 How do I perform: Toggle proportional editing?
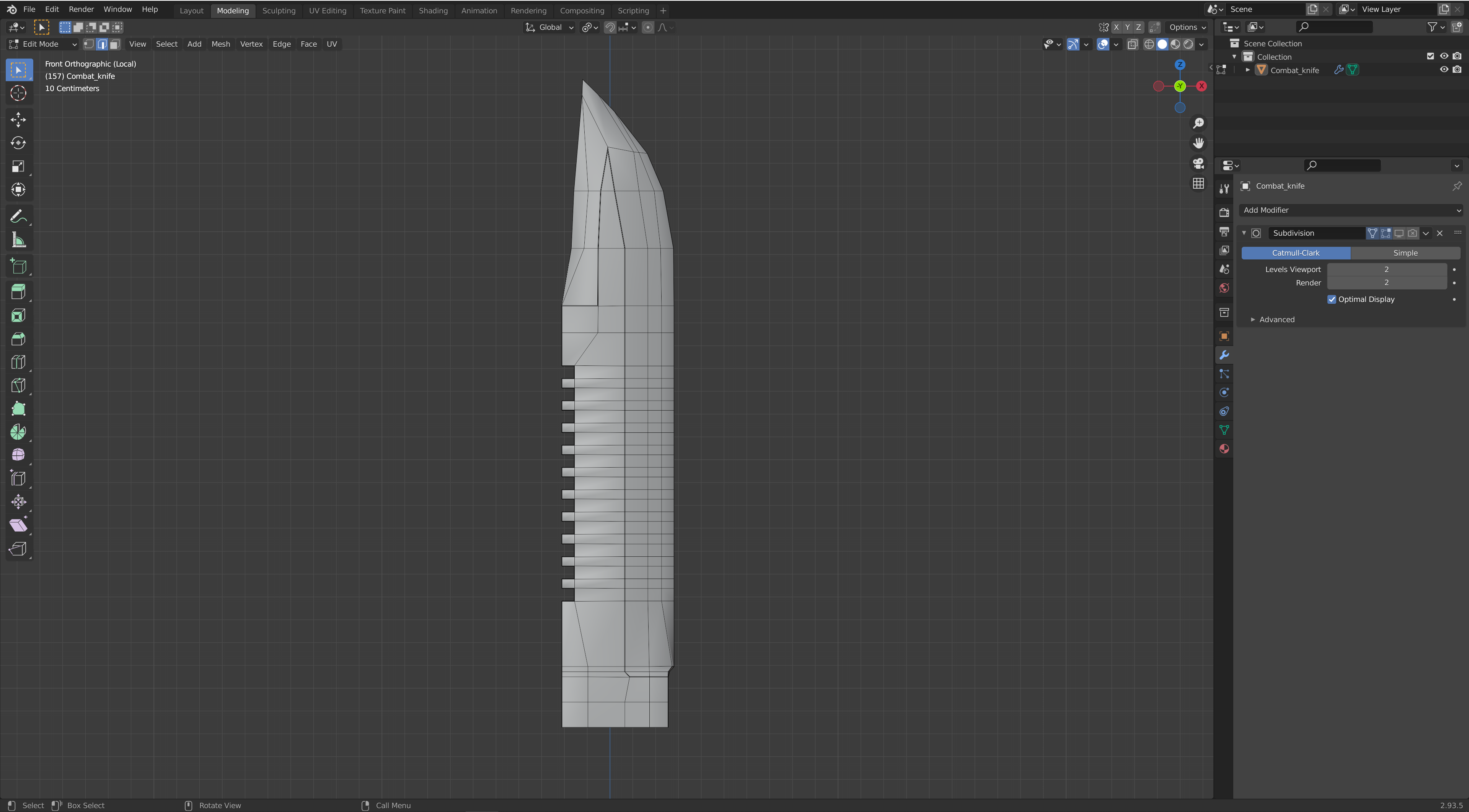[648, 28]
